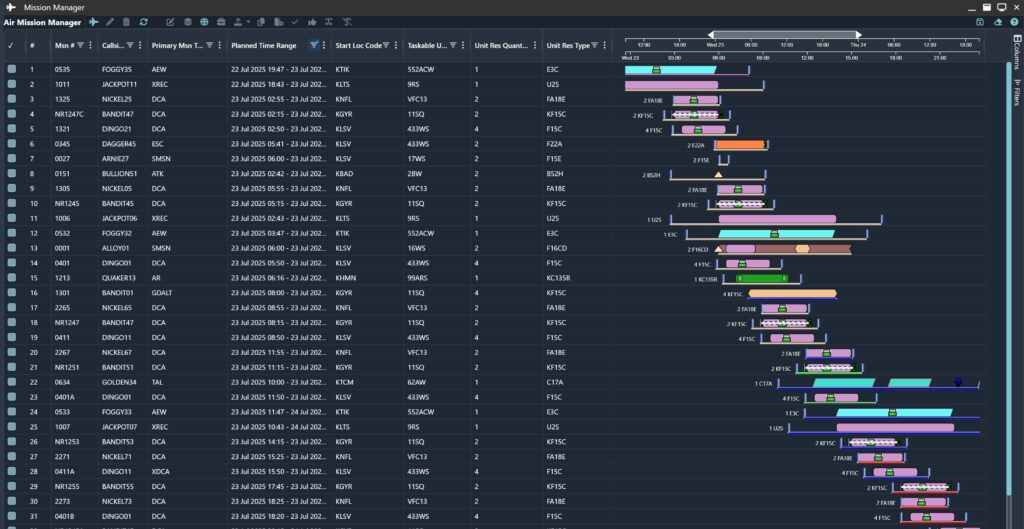The height and width of the screenshot is (529, 1024).
Task: Click the text expand formatting icon
Action: pos(330,22)
